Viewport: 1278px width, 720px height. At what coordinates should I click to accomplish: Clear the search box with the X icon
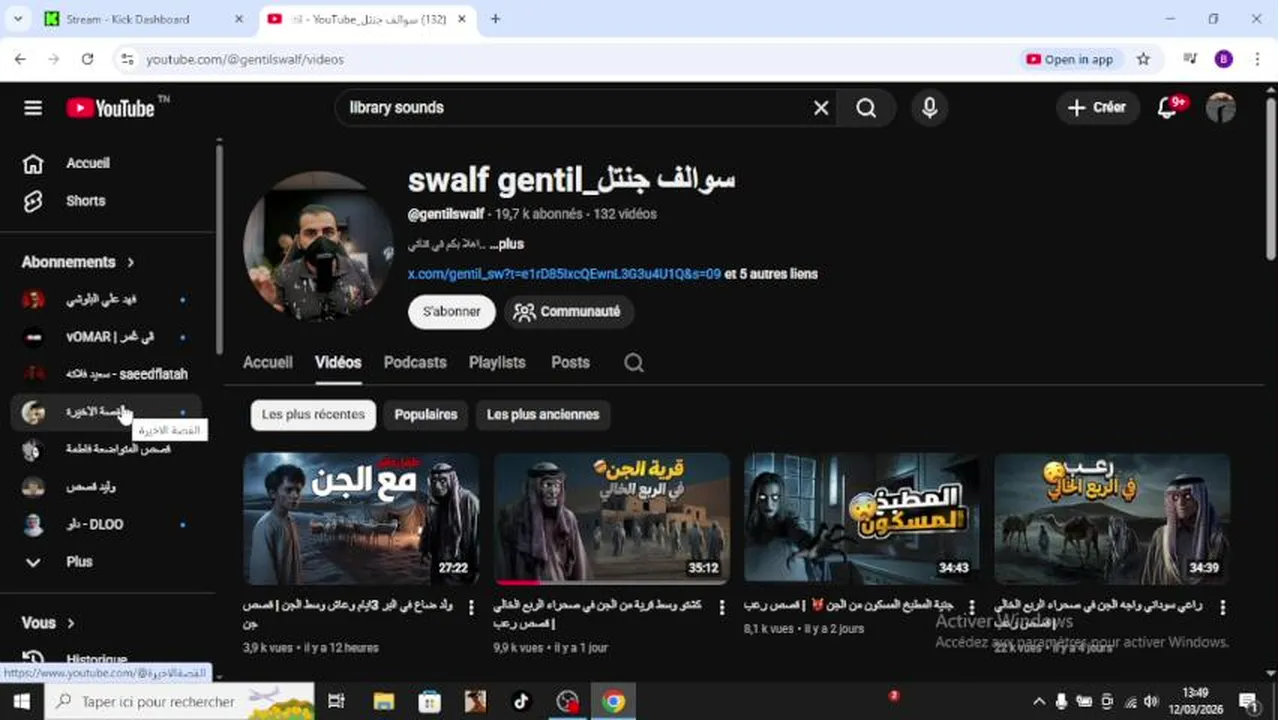[x=821, y=108]
